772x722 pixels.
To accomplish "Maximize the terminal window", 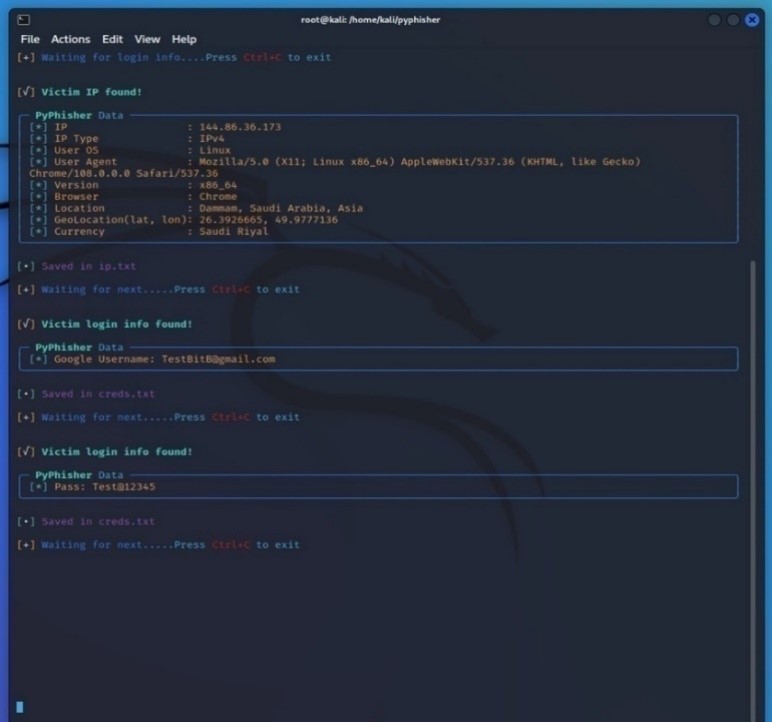I will point(733,20).
